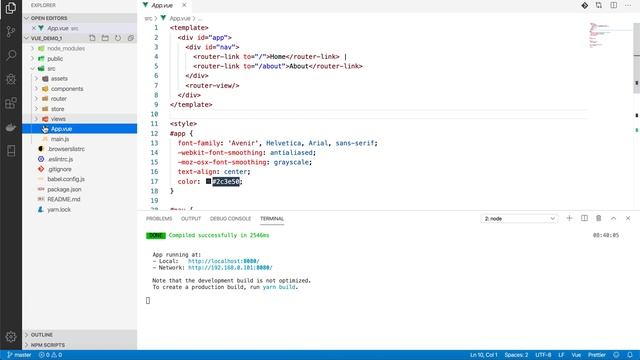Open the editor More Actions menu
Image resolution: width=640 pixels, height=360 pixels.
[x=628, y=5]
